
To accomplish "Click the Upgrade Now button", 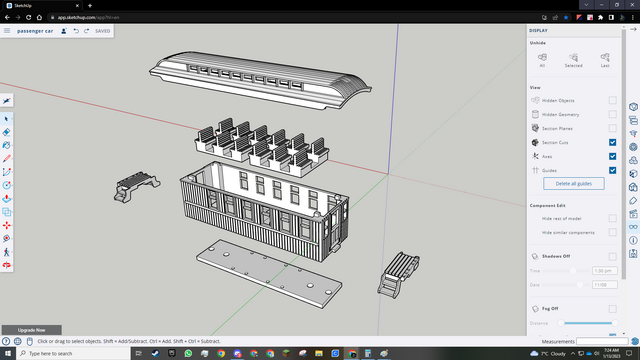I will click(31, 330).
